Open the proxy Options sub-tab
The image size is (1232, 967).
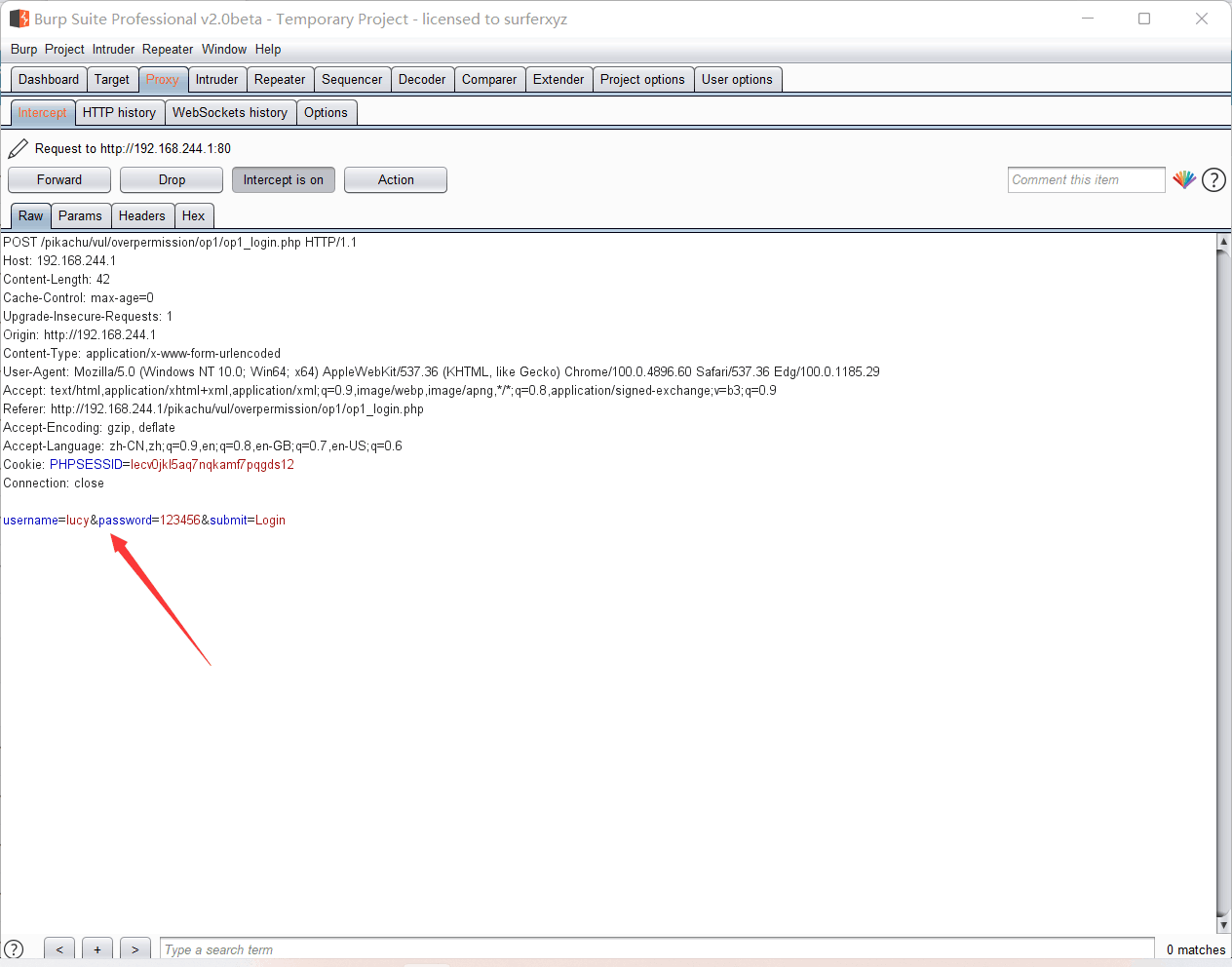click(x=326, y=113)
